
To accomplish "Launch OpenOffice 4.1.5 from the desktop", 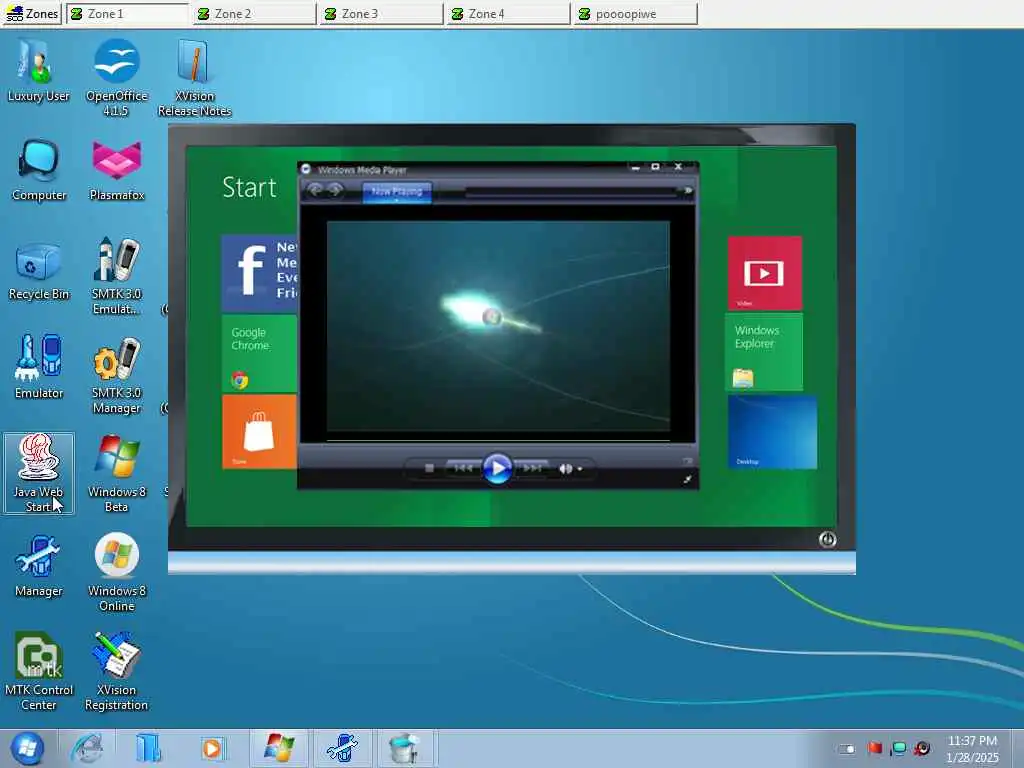I will 116,77.
